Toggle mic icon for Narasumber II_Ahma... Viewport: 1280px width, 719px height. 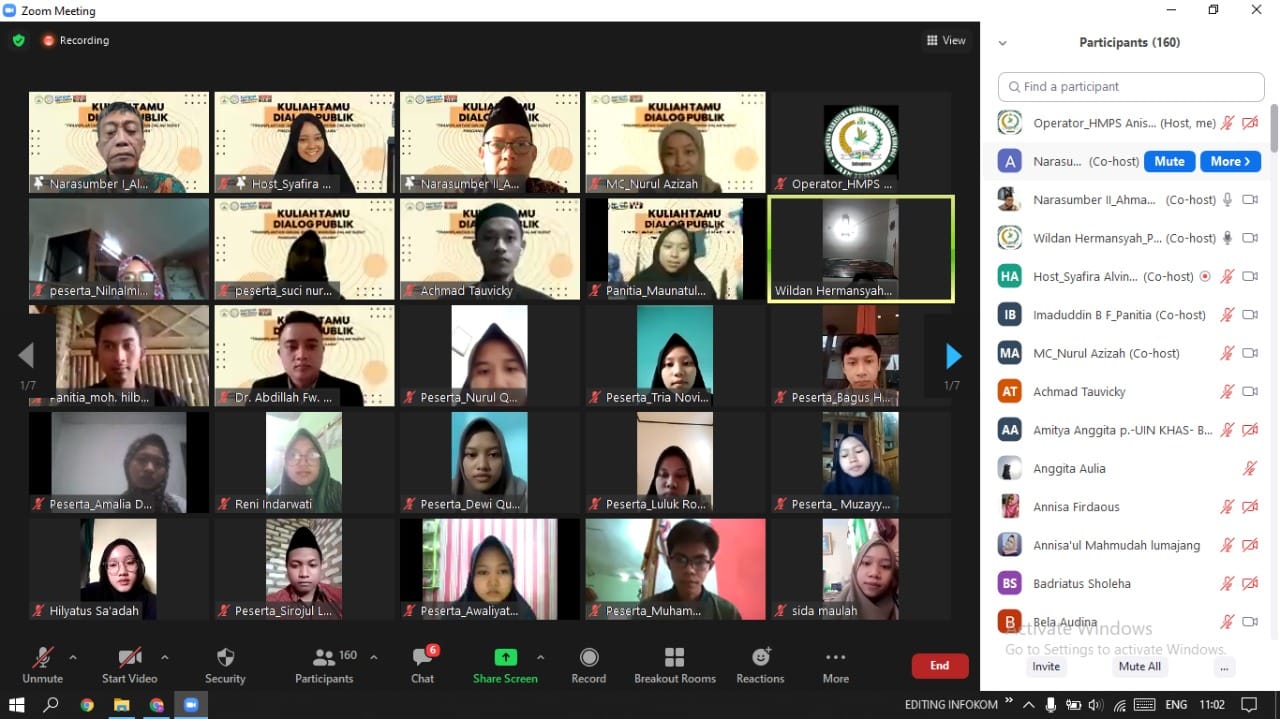pyautogui.click(x=1227, y=200)
